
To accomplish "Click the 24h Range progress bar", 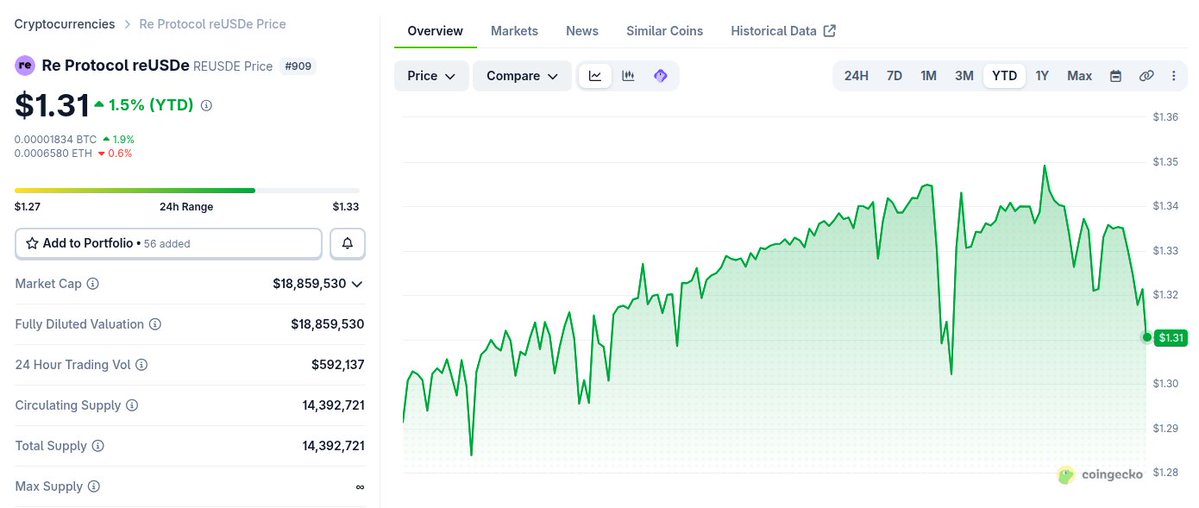I will tap(187, 190).
